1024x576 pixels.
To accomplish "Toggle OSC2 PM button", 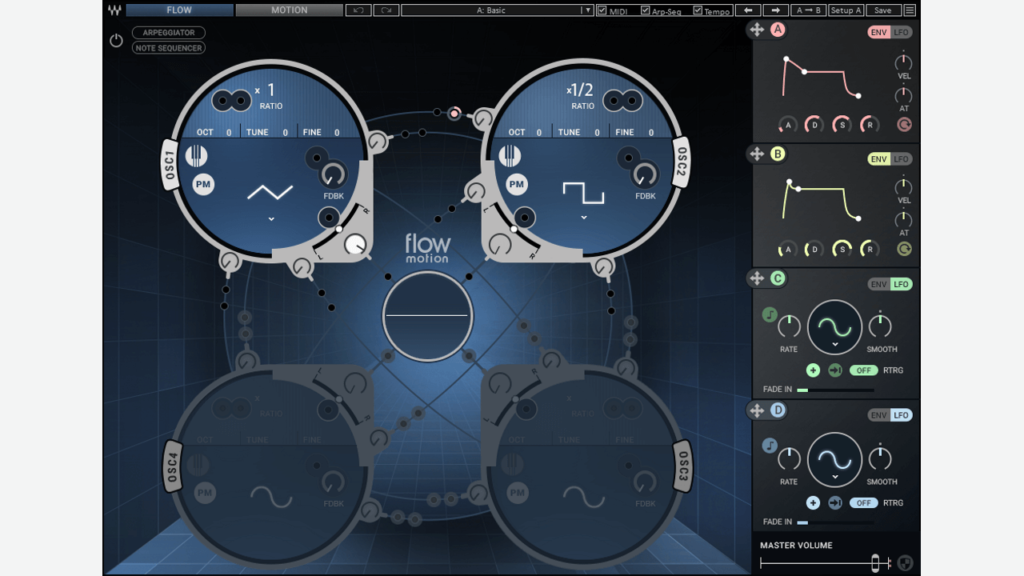I will (x=517, y=184).
